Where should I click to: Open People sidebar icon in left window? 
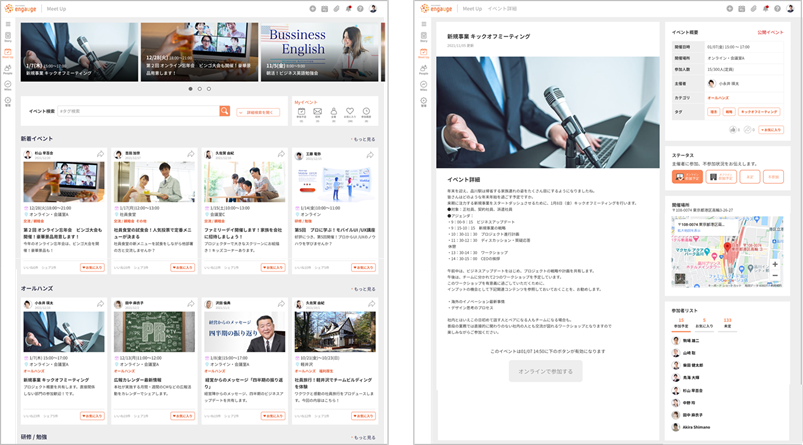pos(8,69)
